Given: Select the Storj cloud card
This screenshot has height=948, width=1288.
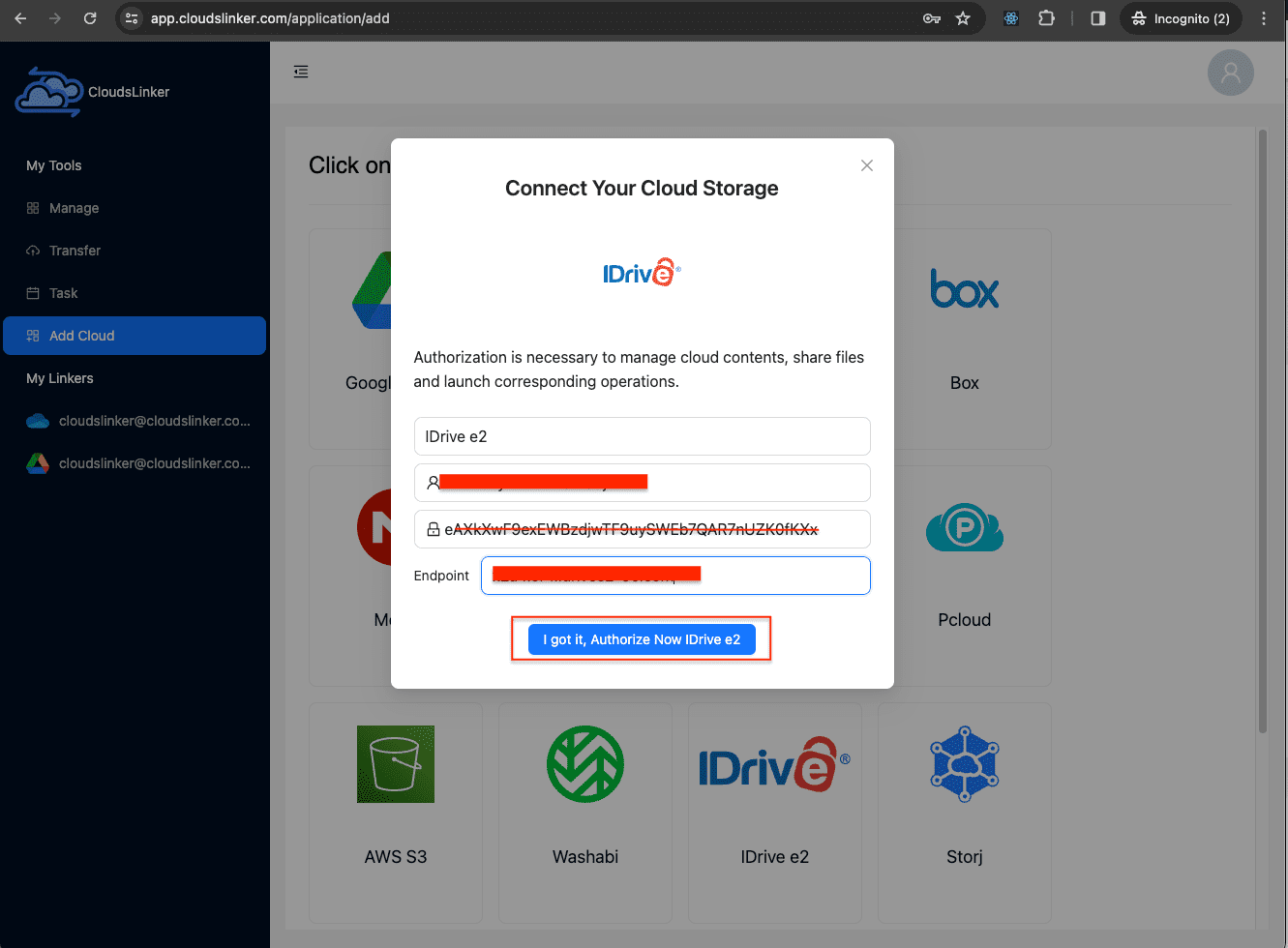Looking at the screenshot, I should (x=964, y=813).
